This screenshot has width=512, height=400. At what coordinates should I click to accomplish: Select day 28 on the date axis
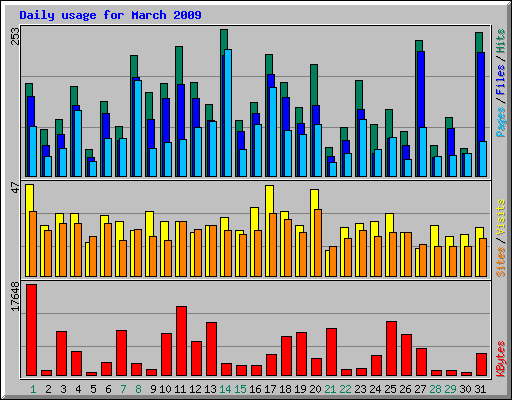click(435, 389)
